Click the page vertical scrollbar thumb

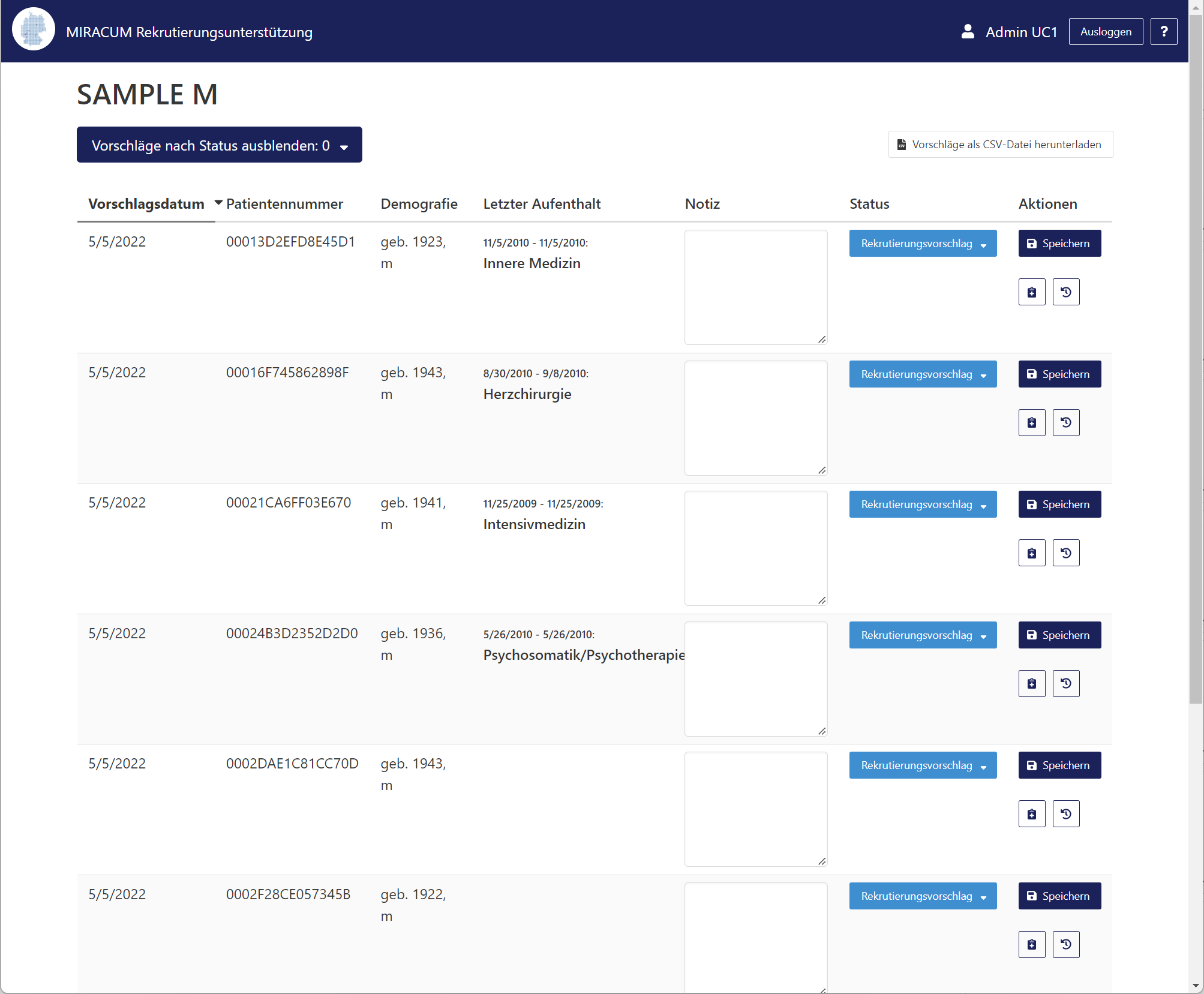click(1196, 360)
